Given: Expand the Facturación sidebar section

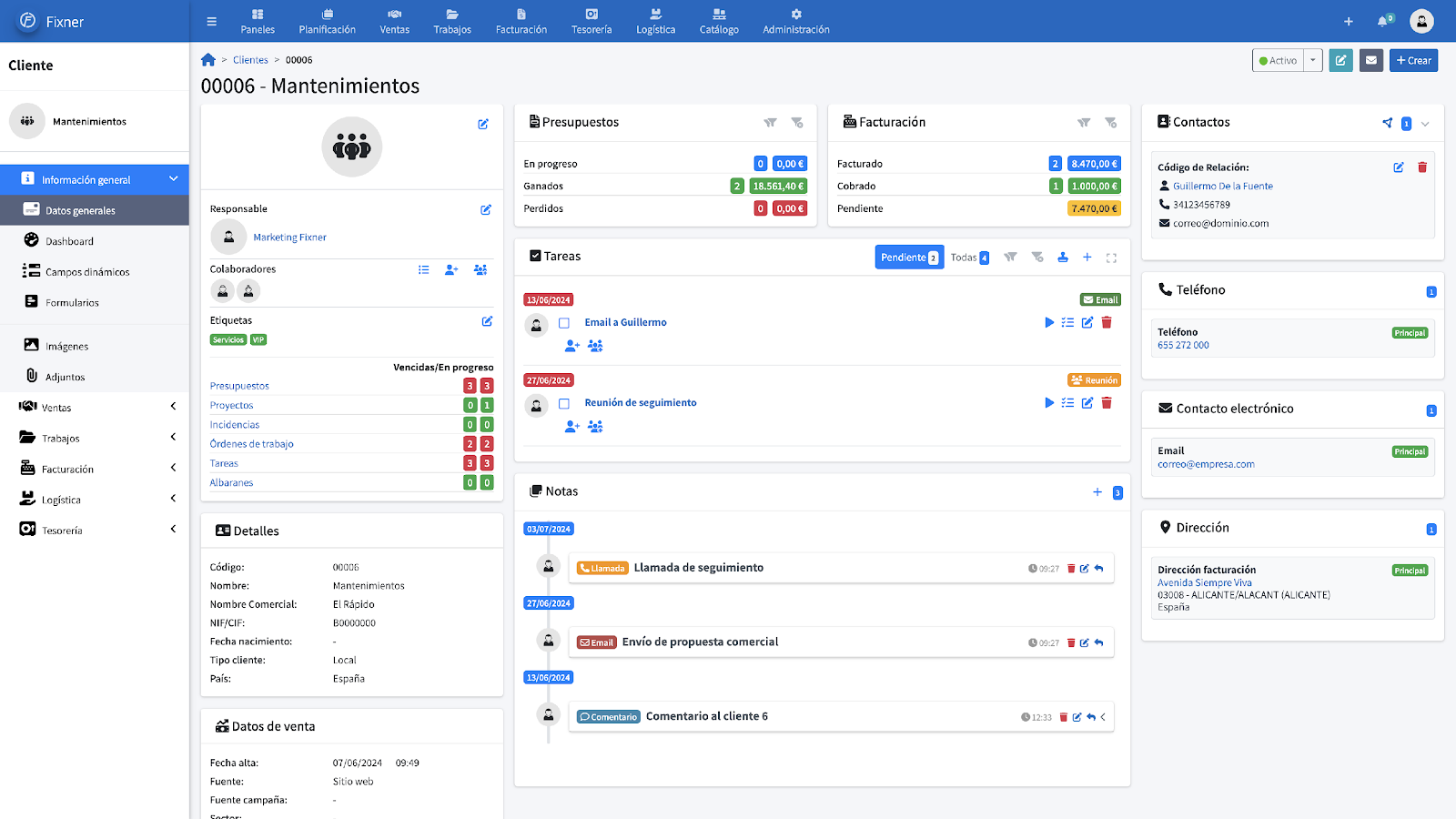Looking at the screenshot, I should (x=173, y=468).
